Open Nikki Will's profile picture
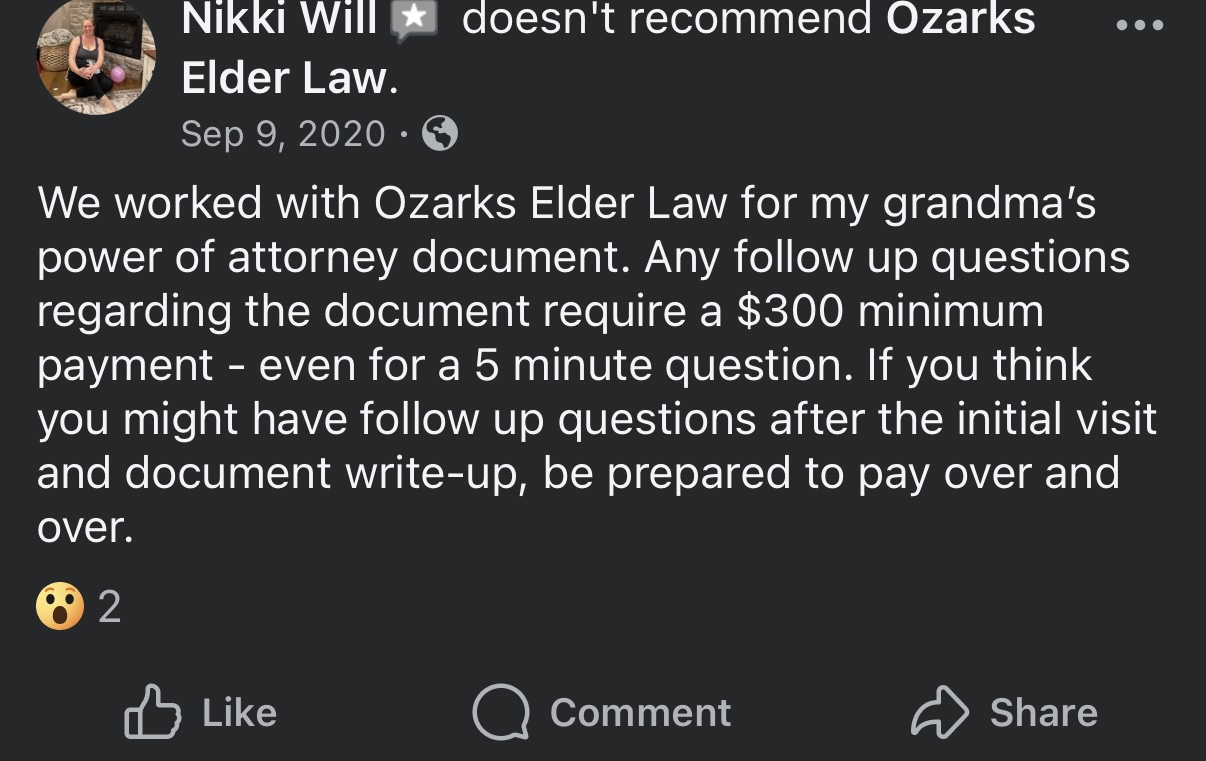1206x761 pixels. pos(96,57)
